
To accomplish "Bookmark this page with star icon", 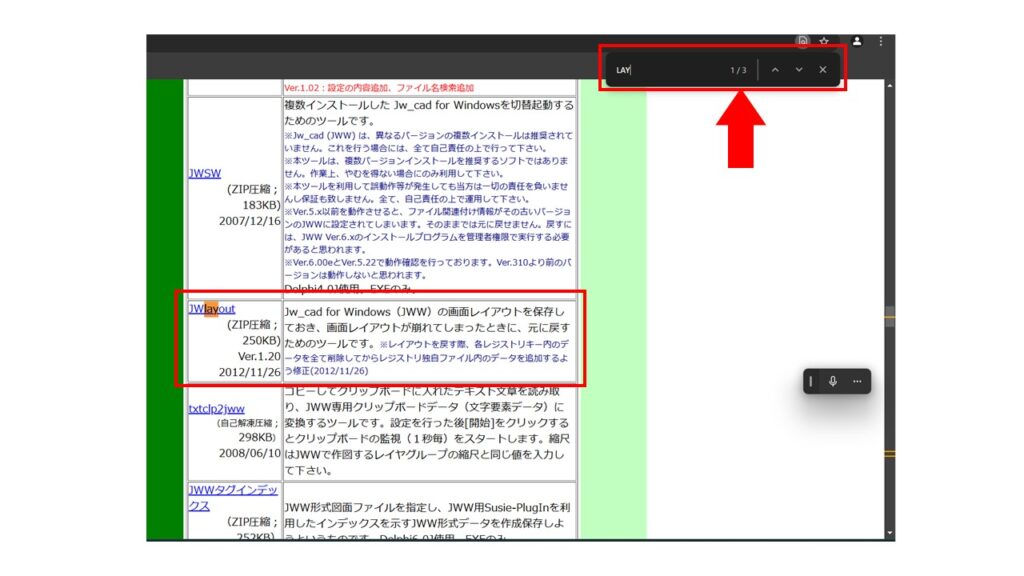I will pos(824,41).
